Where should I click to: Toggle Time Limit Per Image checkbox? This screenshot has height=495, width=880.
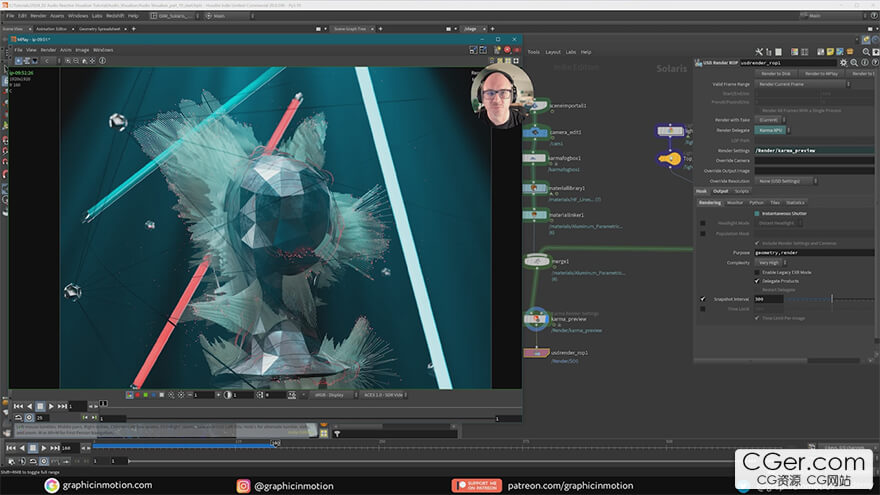[x=757, y=318]
